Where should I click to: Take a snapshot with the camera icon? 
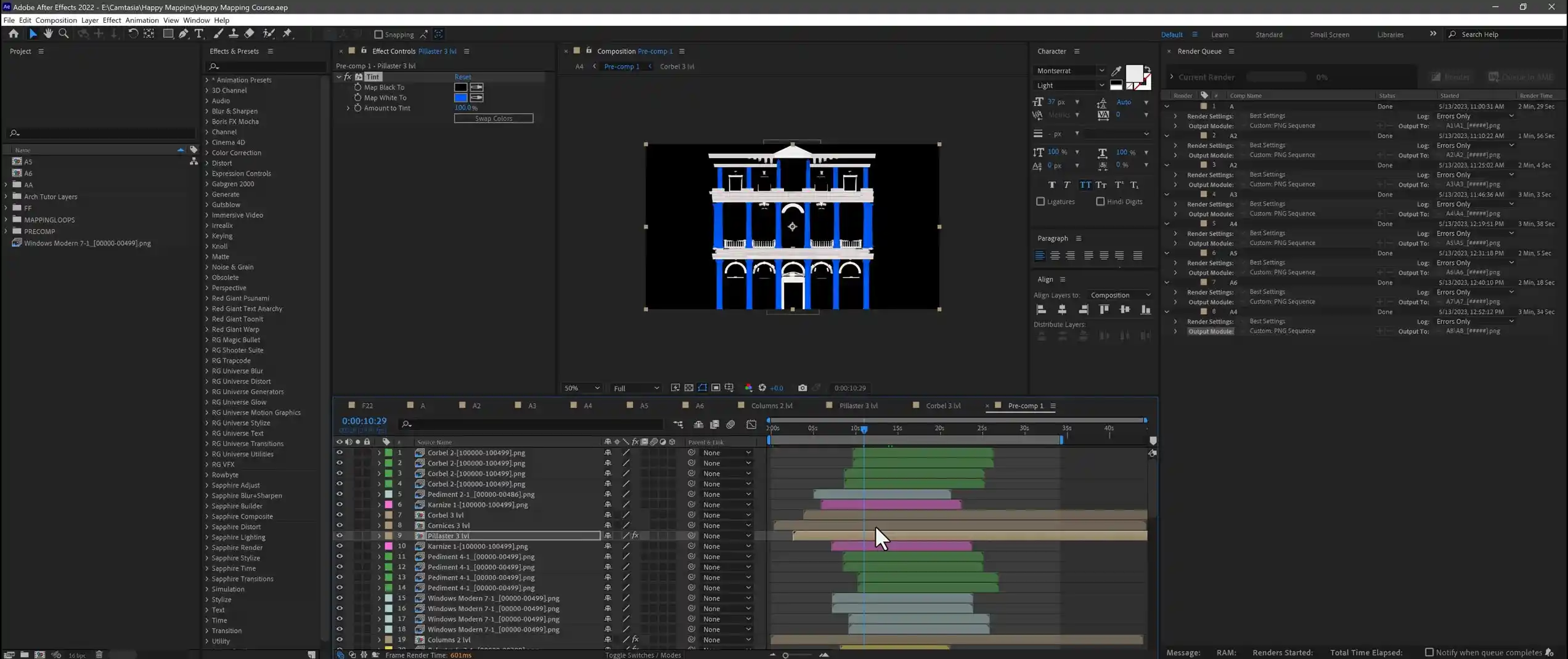click(802, 388)
